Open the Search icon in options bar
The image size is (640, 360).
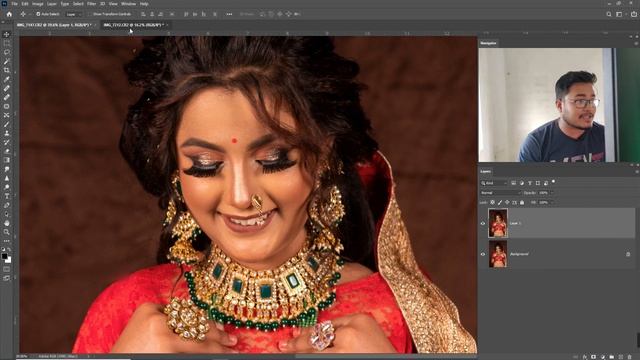click(609, 14)
